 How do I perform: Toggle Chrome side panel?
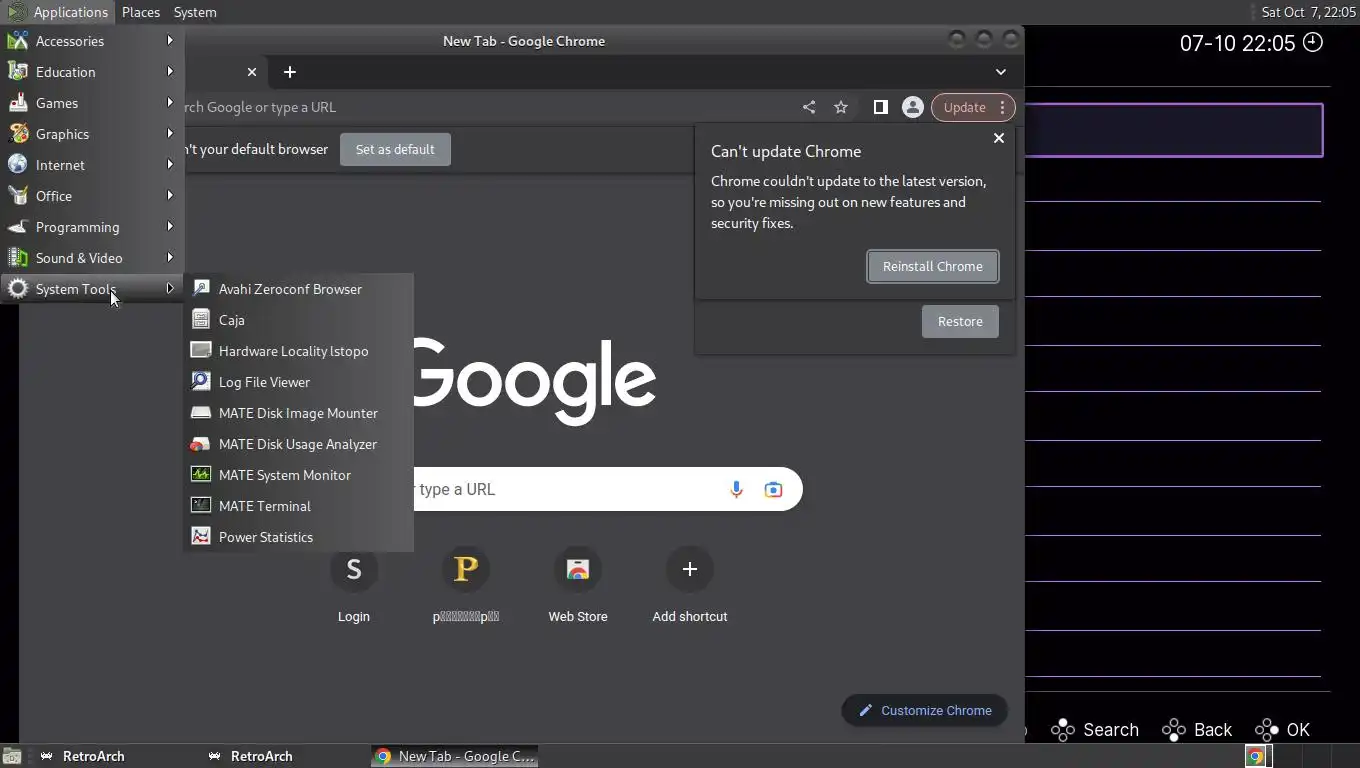coord(881,107)
